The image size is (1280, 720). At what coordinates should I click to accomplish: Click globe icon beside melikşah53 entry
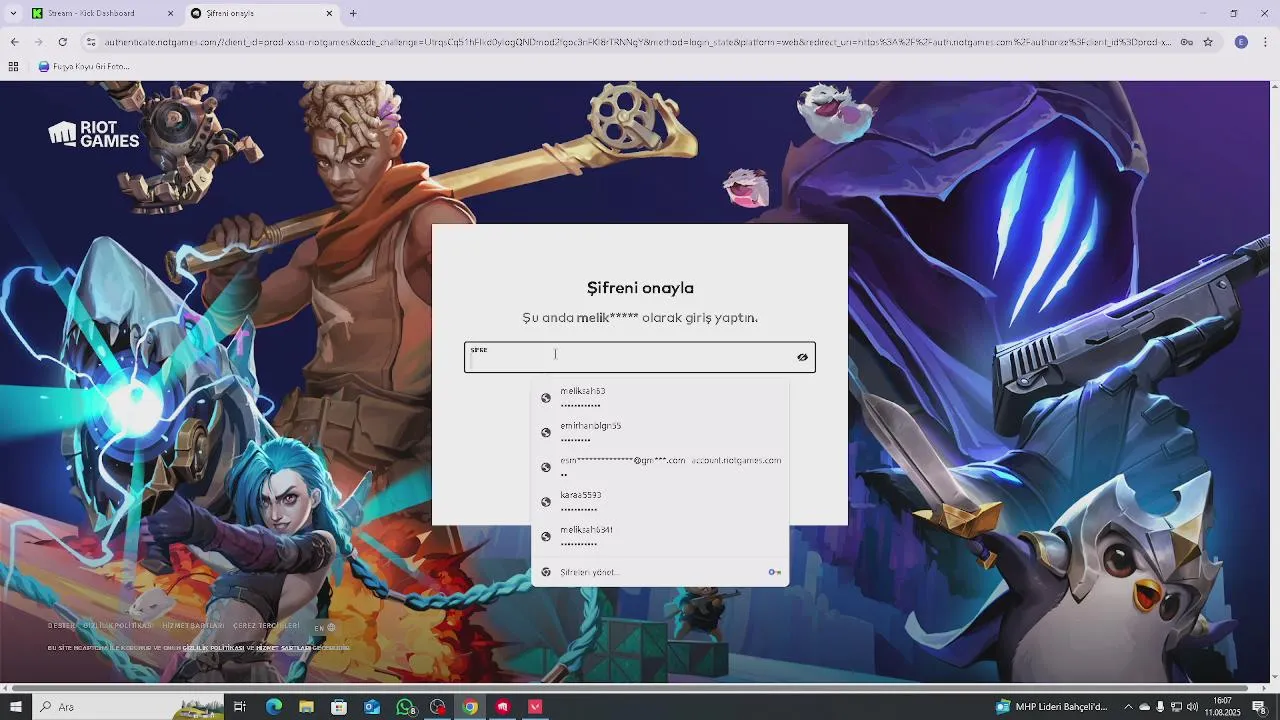[546, 398]
